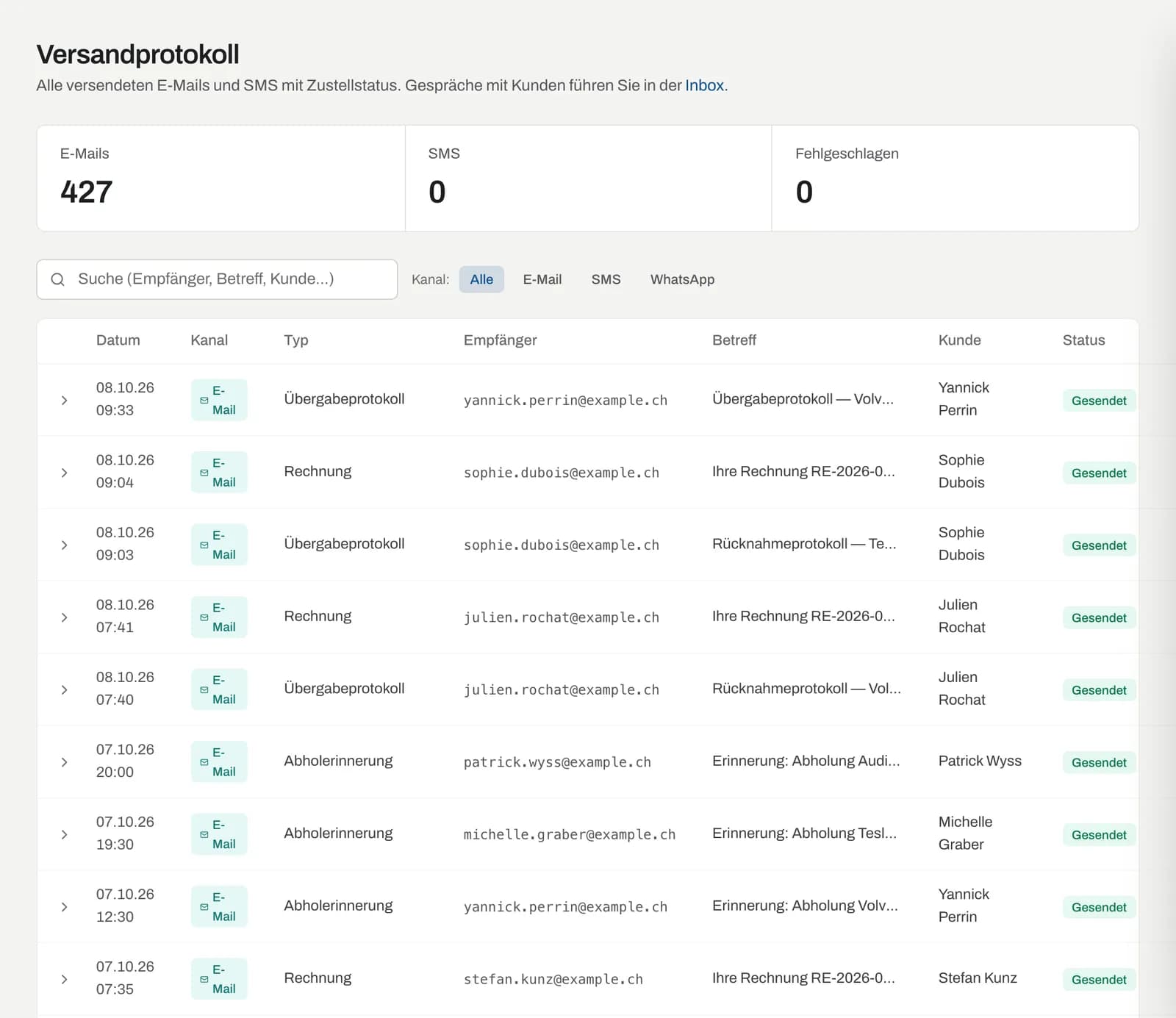Expand the Patrick Wyss Abholerinnerung row

coord(64,762)
